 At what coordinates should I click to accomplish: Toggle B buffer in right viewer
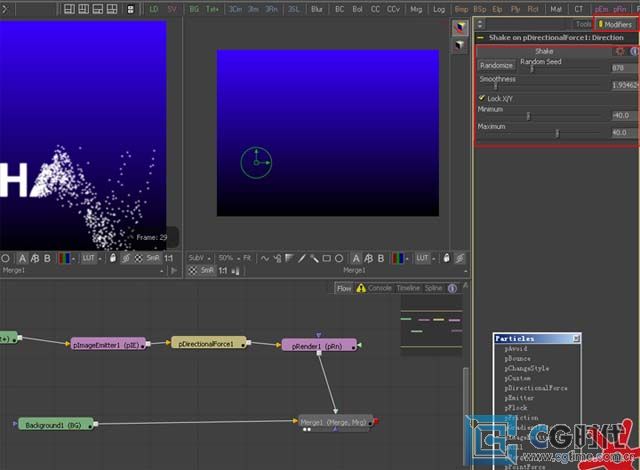click(x=381, y=259)
